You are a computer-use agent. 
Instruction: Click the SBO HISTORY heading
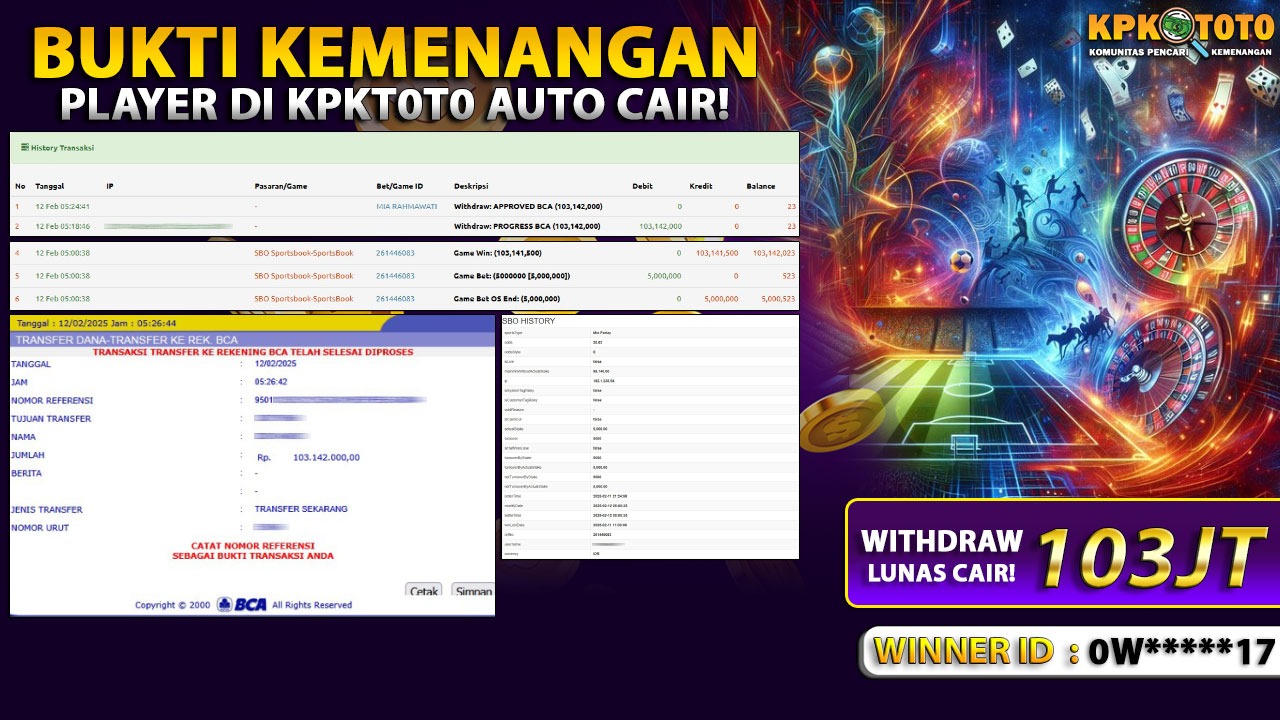point(528,321)
